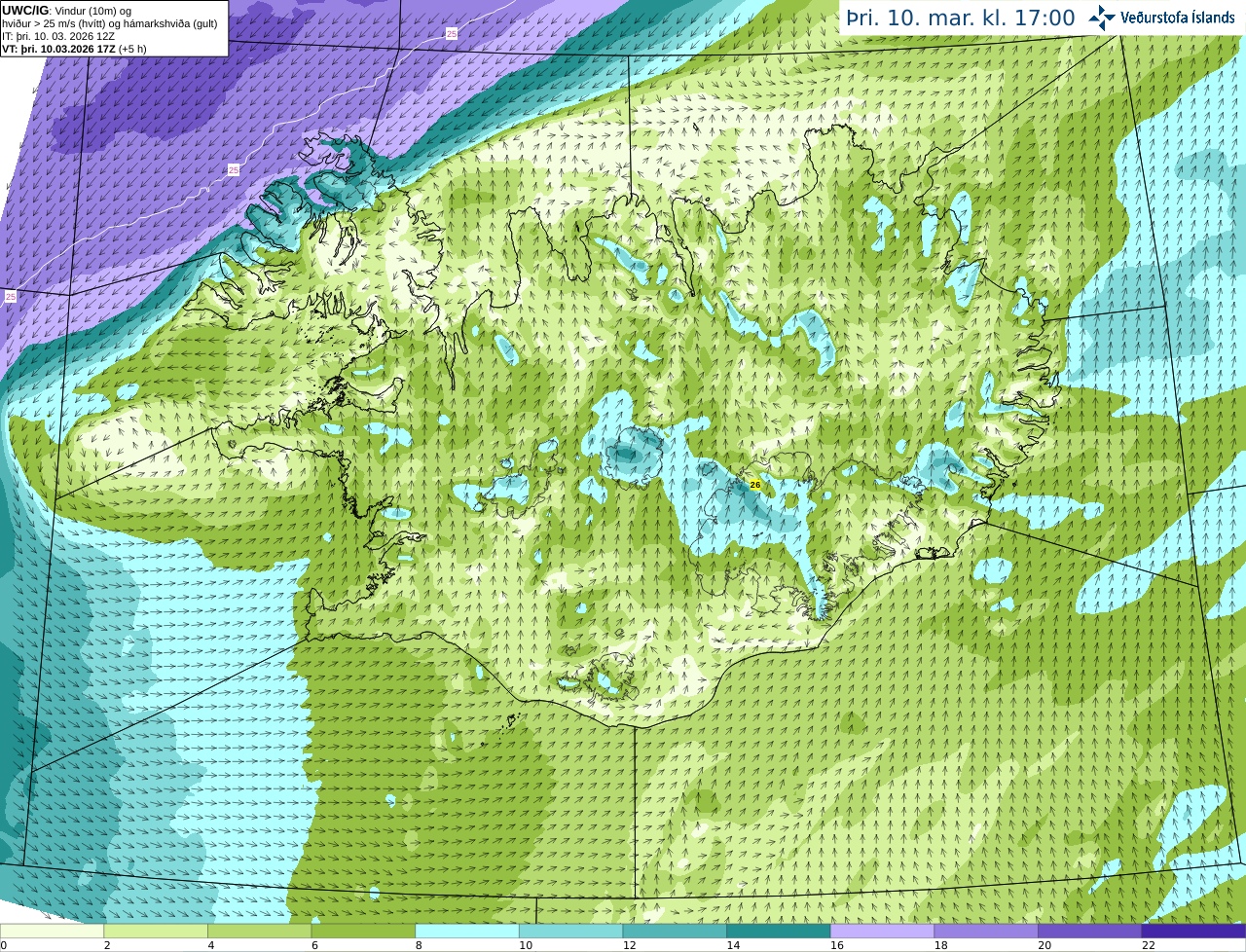Pick the 16–18 m/s lavender swatch
This screenshot has width=1246, height=952.
coord(883,931)
